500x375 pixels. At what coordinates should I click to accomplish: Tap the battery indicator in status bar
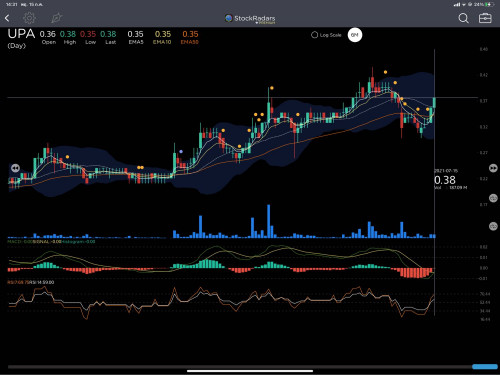click(489, 4)
